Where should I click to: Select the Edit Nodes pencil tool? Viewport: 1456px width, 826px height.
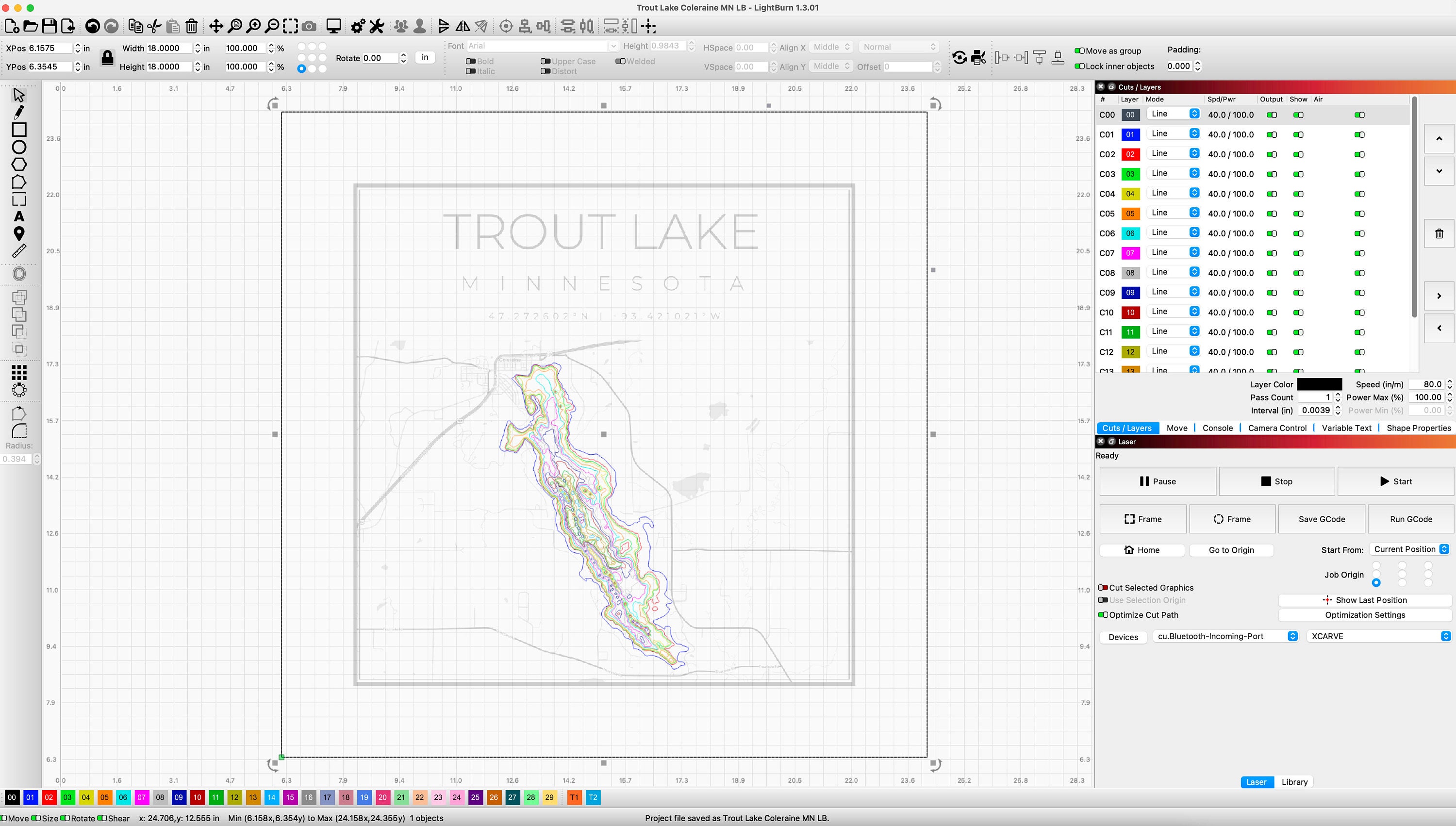19,112
